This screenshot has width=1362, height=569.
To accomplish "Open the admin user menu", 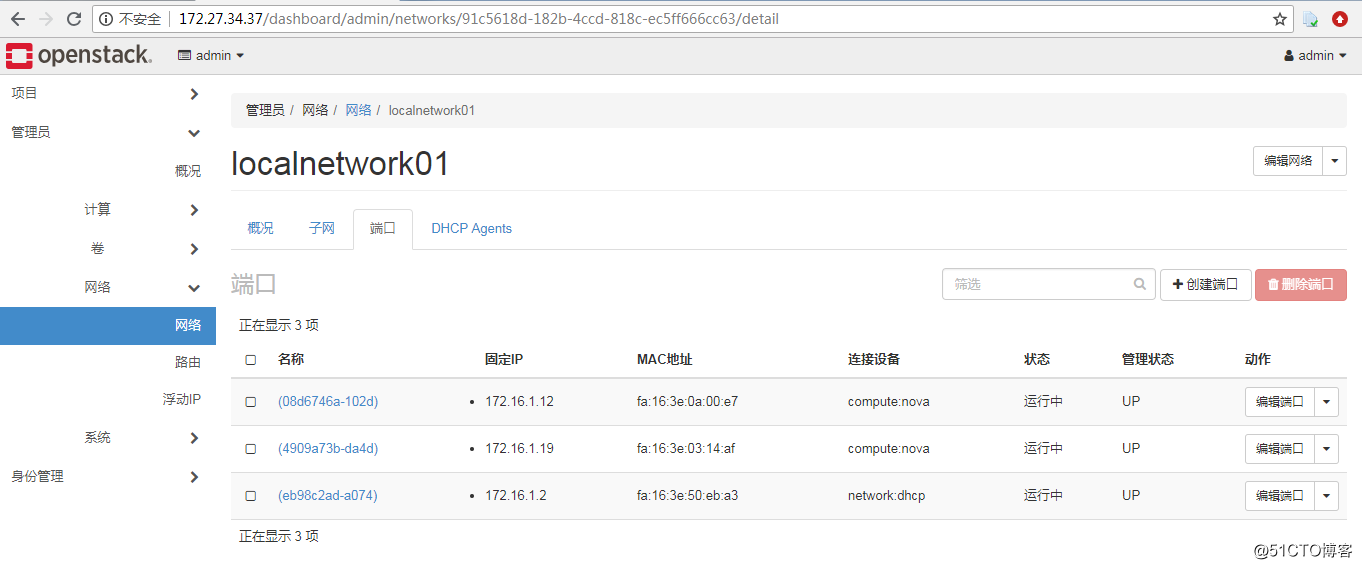I will [1316, 56].
